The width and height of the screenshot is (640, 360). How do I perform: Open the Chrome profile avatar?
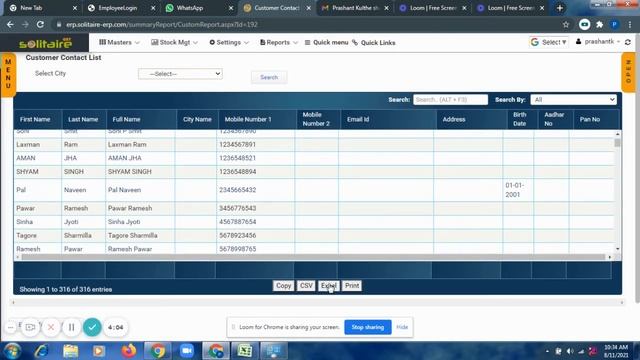pos(614,24)
